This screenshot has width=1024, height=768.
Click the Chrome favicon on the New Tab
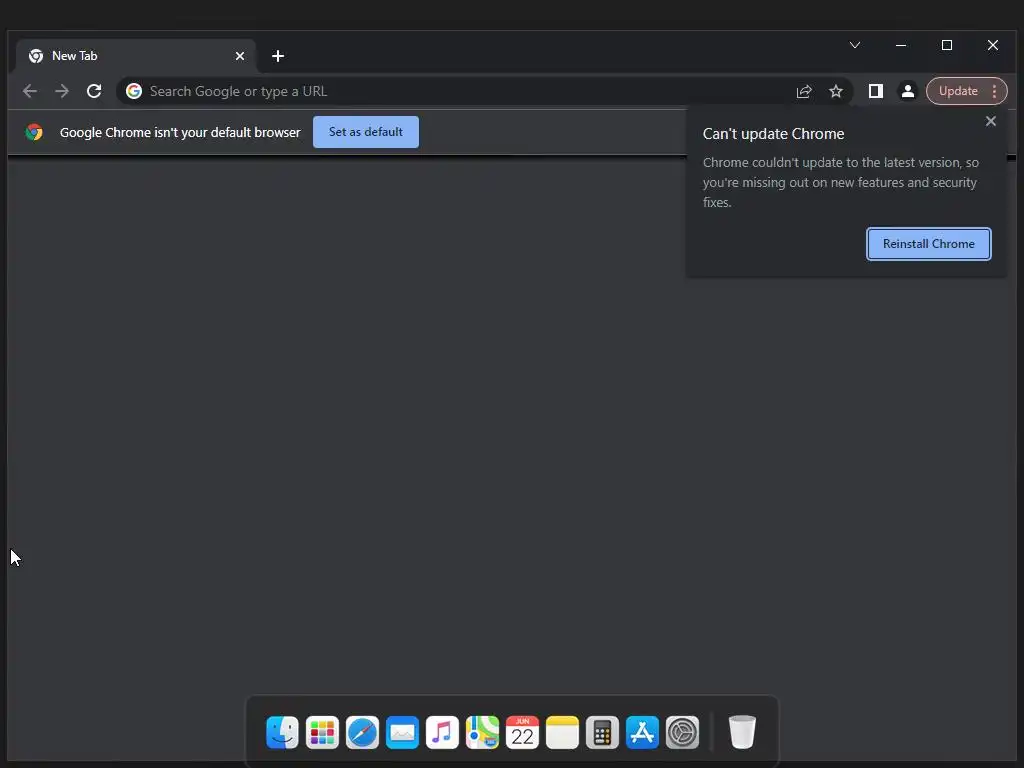pyautogui.click(x=36, y=56)
